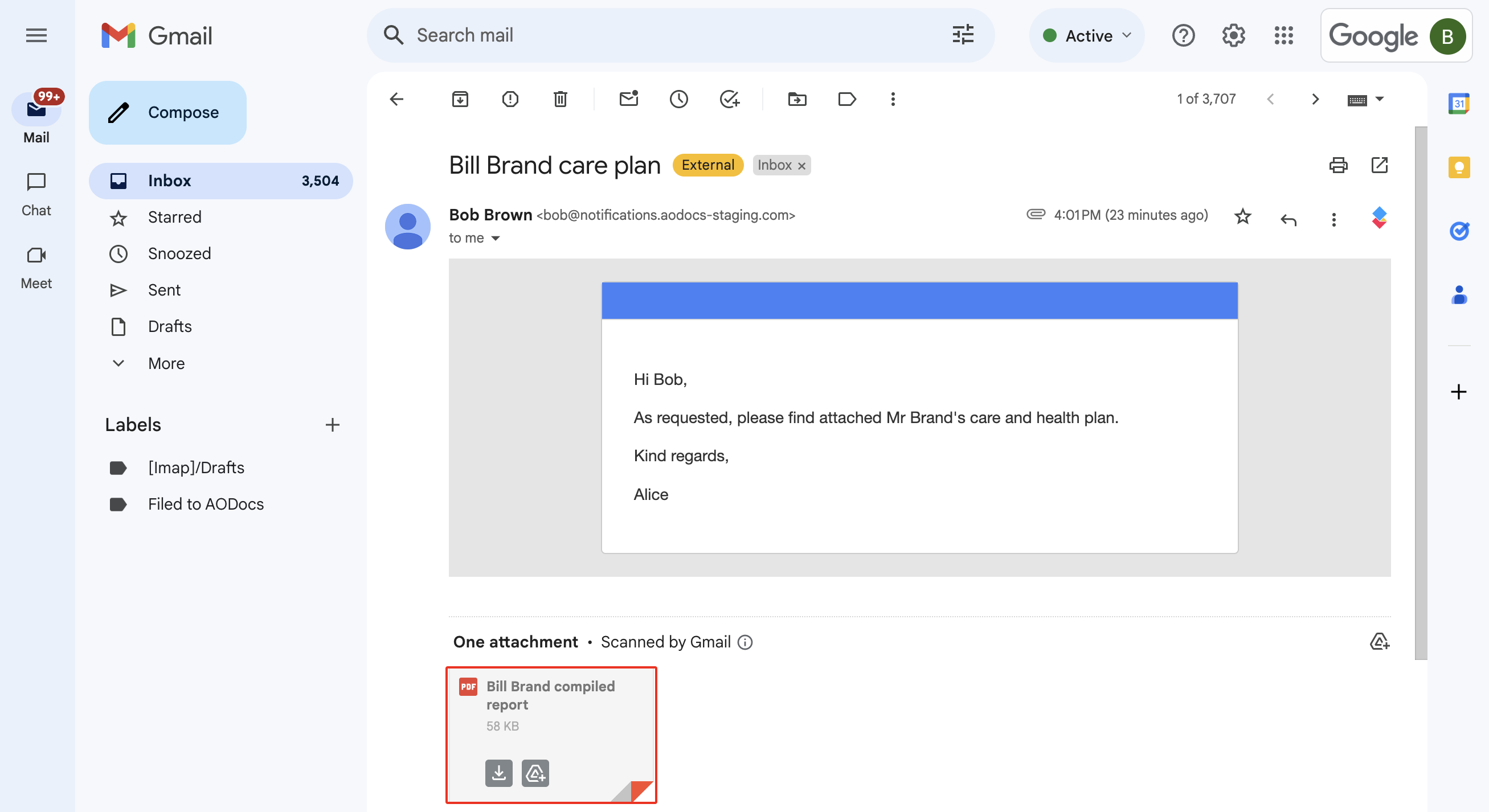
Task: Open email in a new window
Action: click(1380, 165)
